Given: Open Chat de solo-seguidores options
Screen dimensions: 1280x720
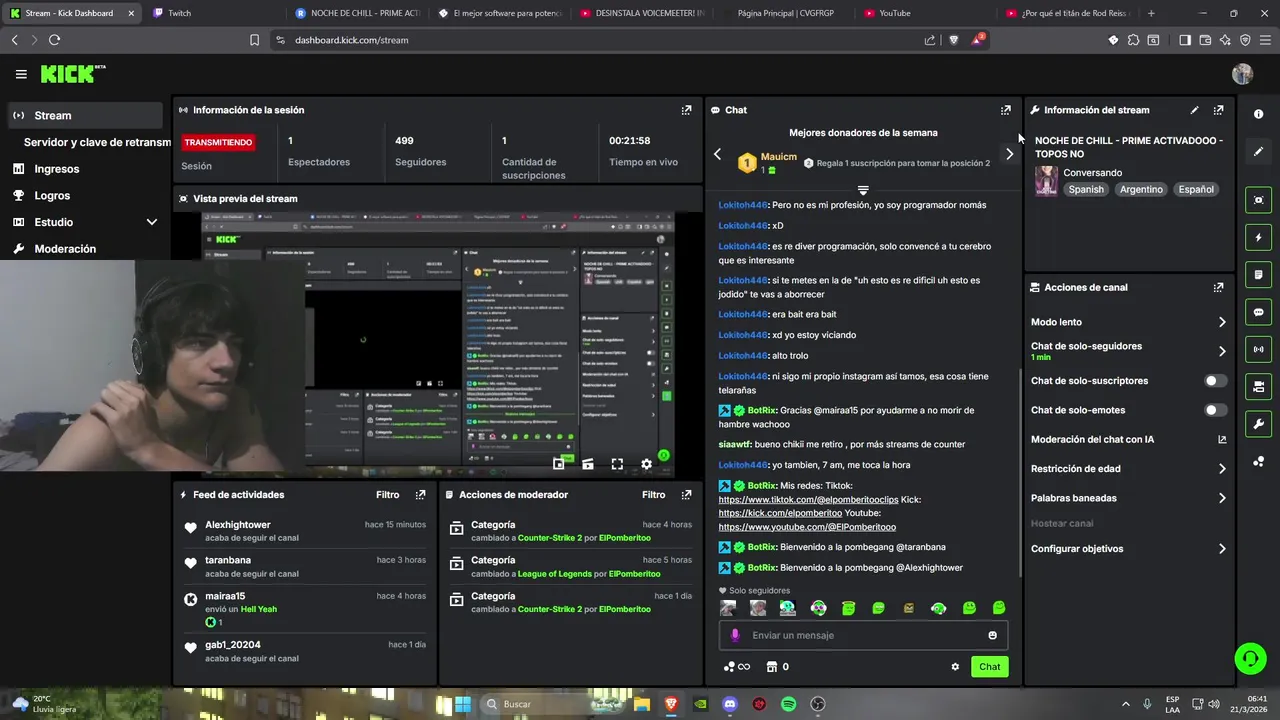Looking at the screenshot, I should coord(1128,351).
